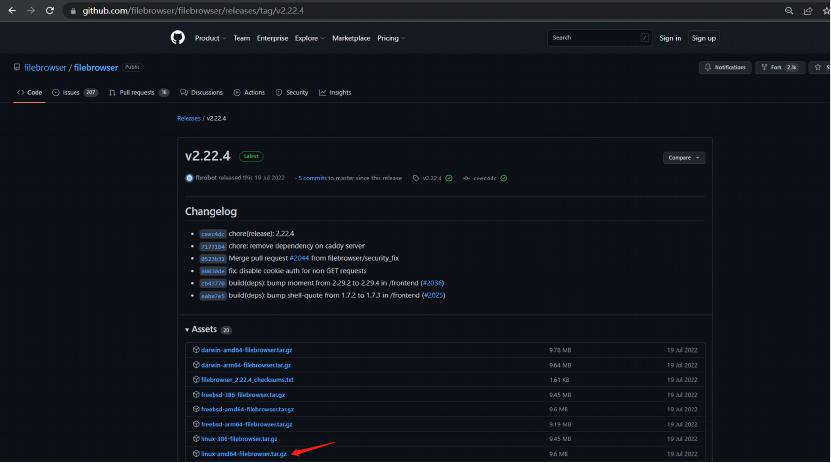This screenshot has height=463, width=831.
Task: Switch to the Actions tab
Action: 249,92
